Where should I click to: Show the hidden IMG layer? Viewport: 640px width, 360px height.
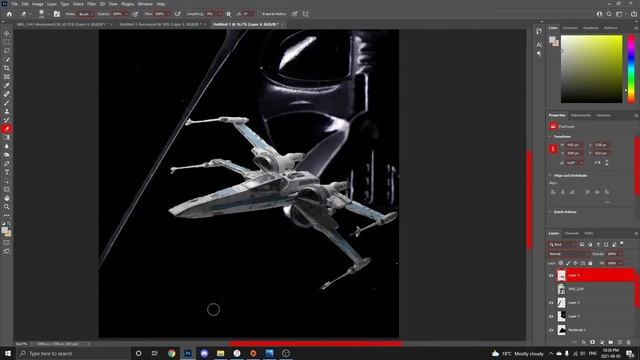(x=551, y=289)
